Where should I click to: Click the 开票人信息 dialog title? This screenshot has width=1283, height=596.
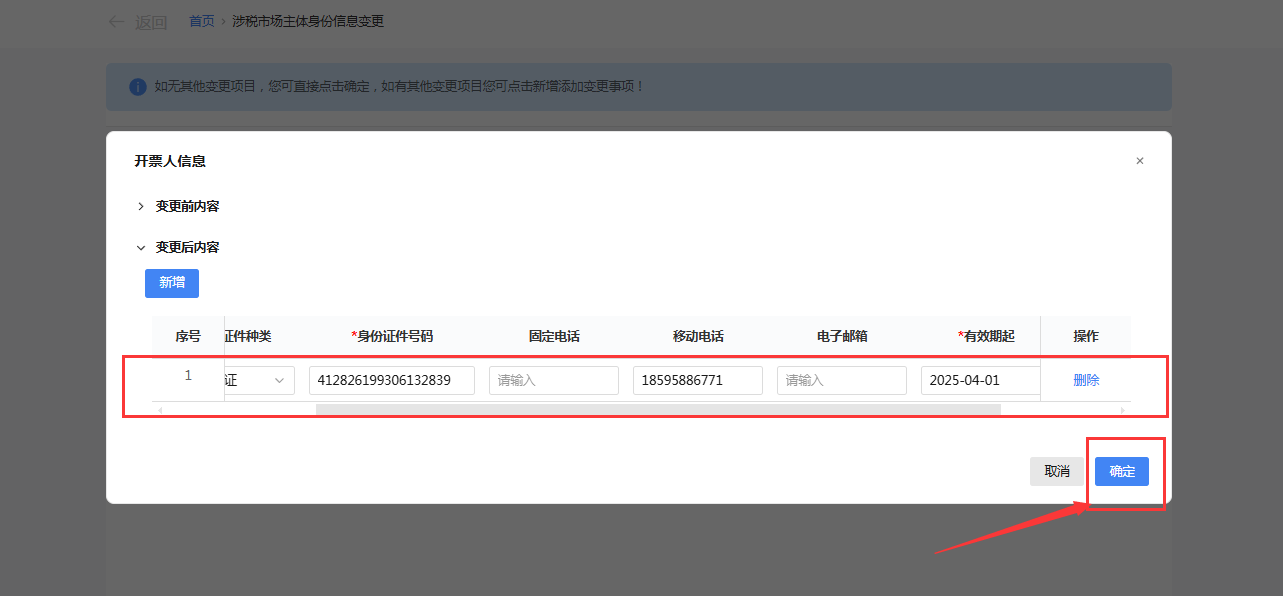click(170, 161)
